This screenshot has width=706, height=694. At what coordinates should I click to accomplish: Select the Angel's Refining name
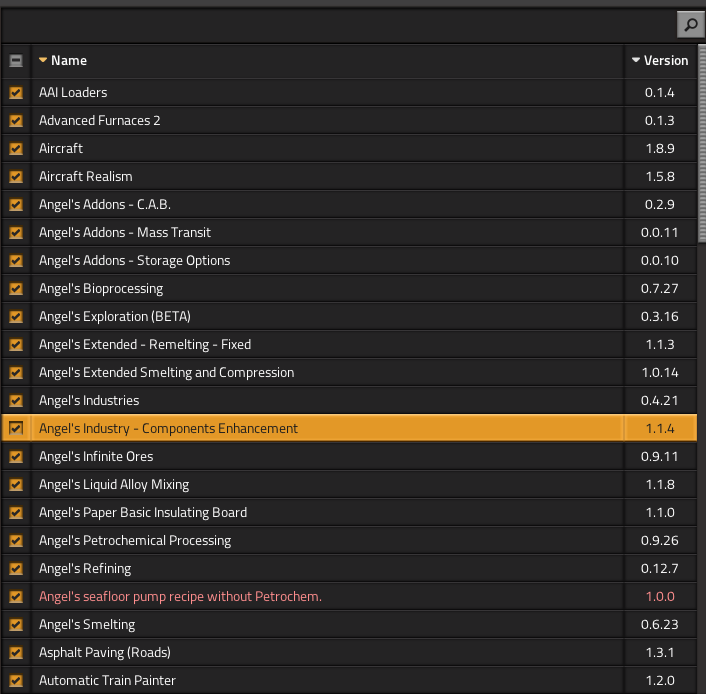click(85, 568)
